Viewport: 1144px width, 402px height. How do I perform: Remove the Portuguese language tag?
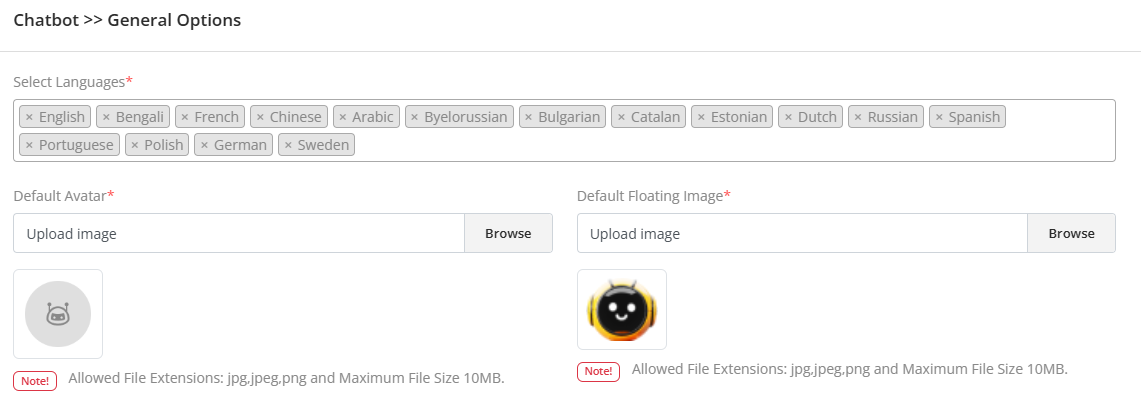click(x=29, y=145)
